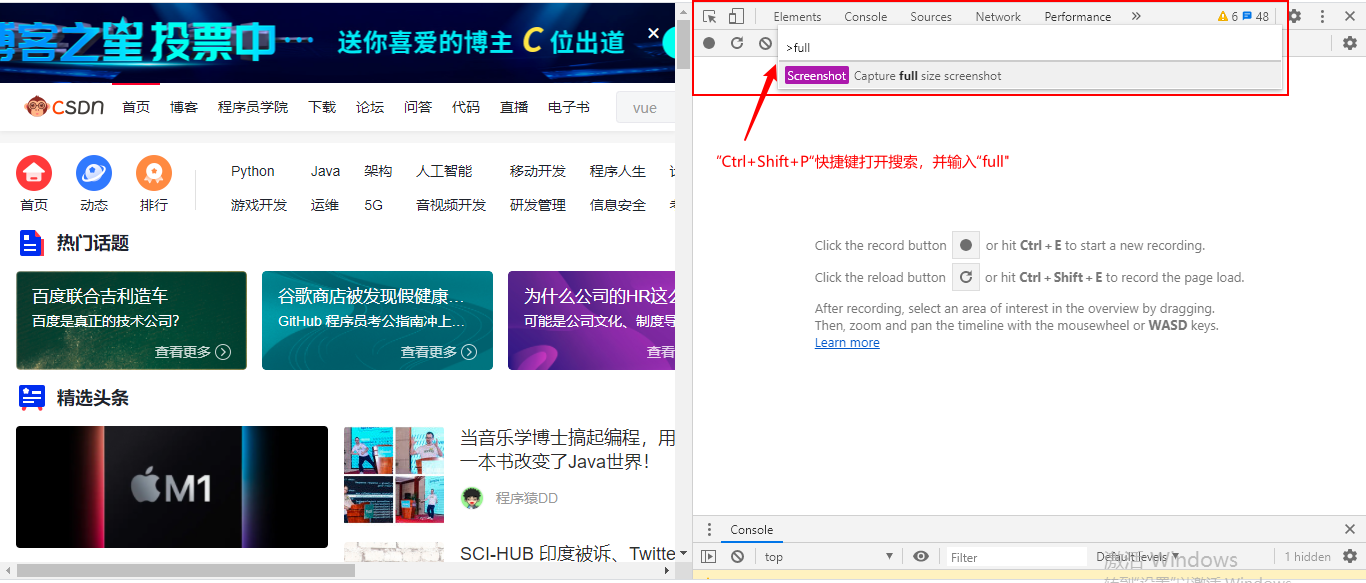Open the 人工智能 category link
The image size is (1366, 583).
point(444,171)
